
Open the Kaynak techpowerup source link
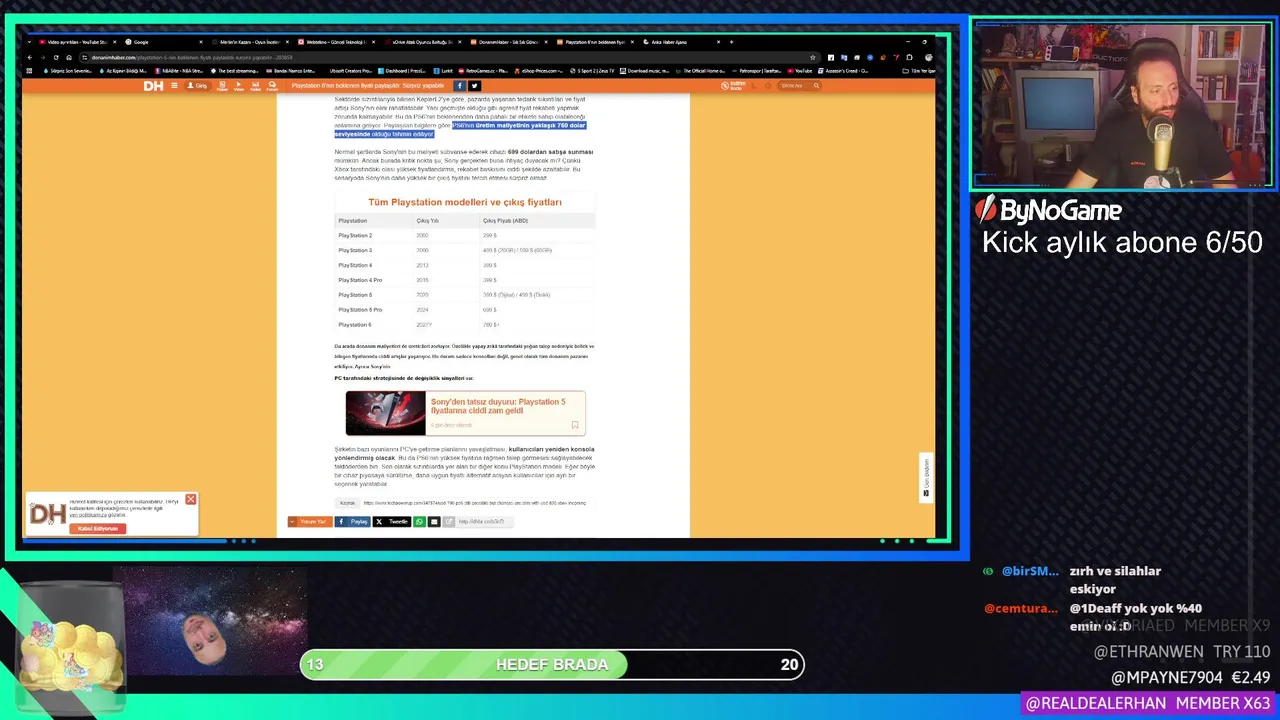tap(474, 503)
